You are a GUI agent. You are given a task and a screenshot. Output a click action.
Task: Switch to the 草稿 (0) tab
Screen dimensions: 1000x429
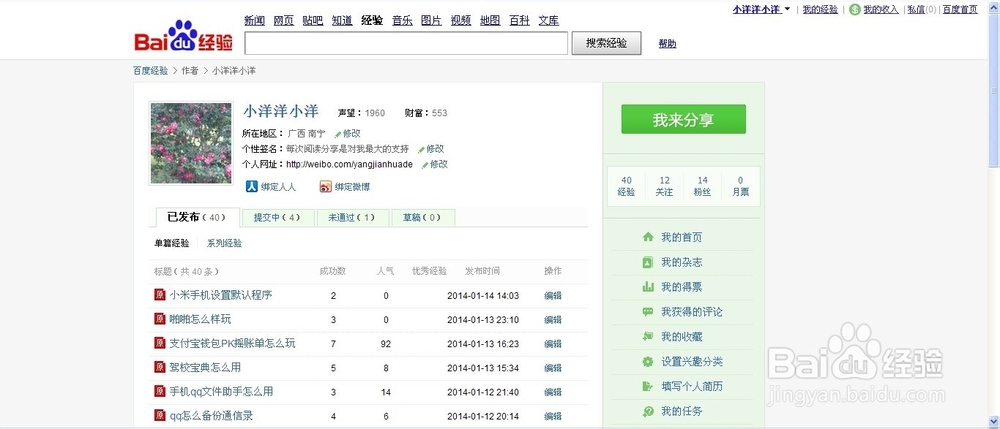pyautogui.click(x=423, y=217)
